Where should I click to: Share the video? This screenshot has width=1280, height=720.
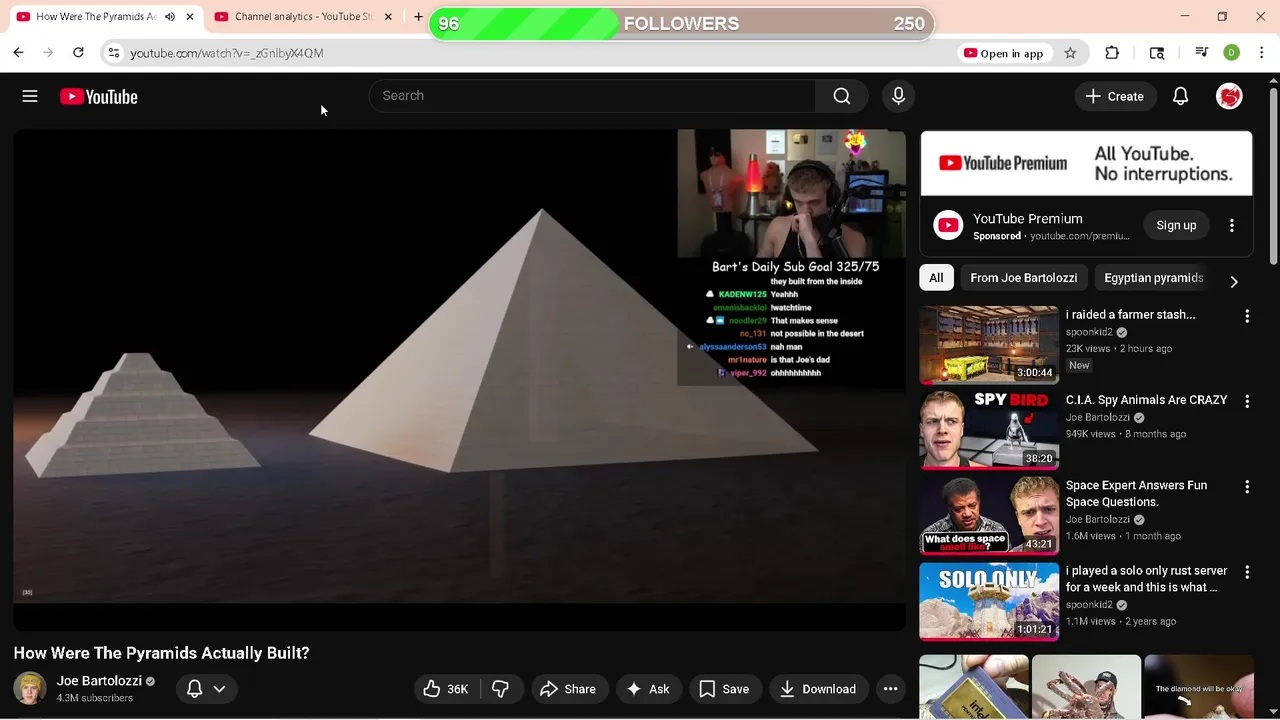[568, 689]
